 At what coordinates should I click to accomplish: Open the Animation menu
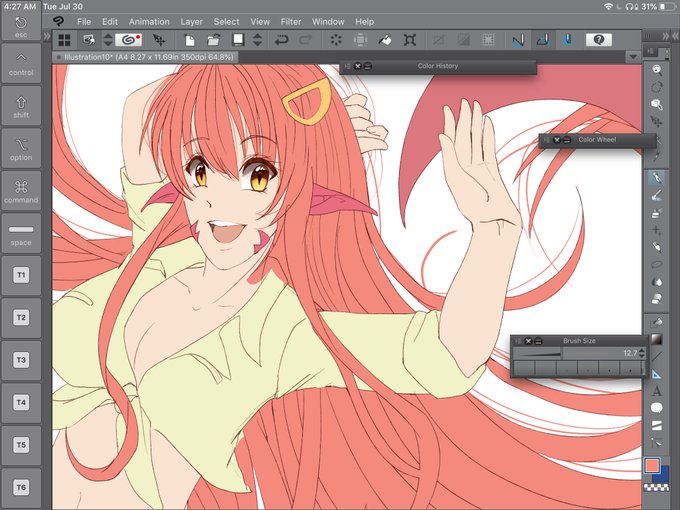click(149, 22)
